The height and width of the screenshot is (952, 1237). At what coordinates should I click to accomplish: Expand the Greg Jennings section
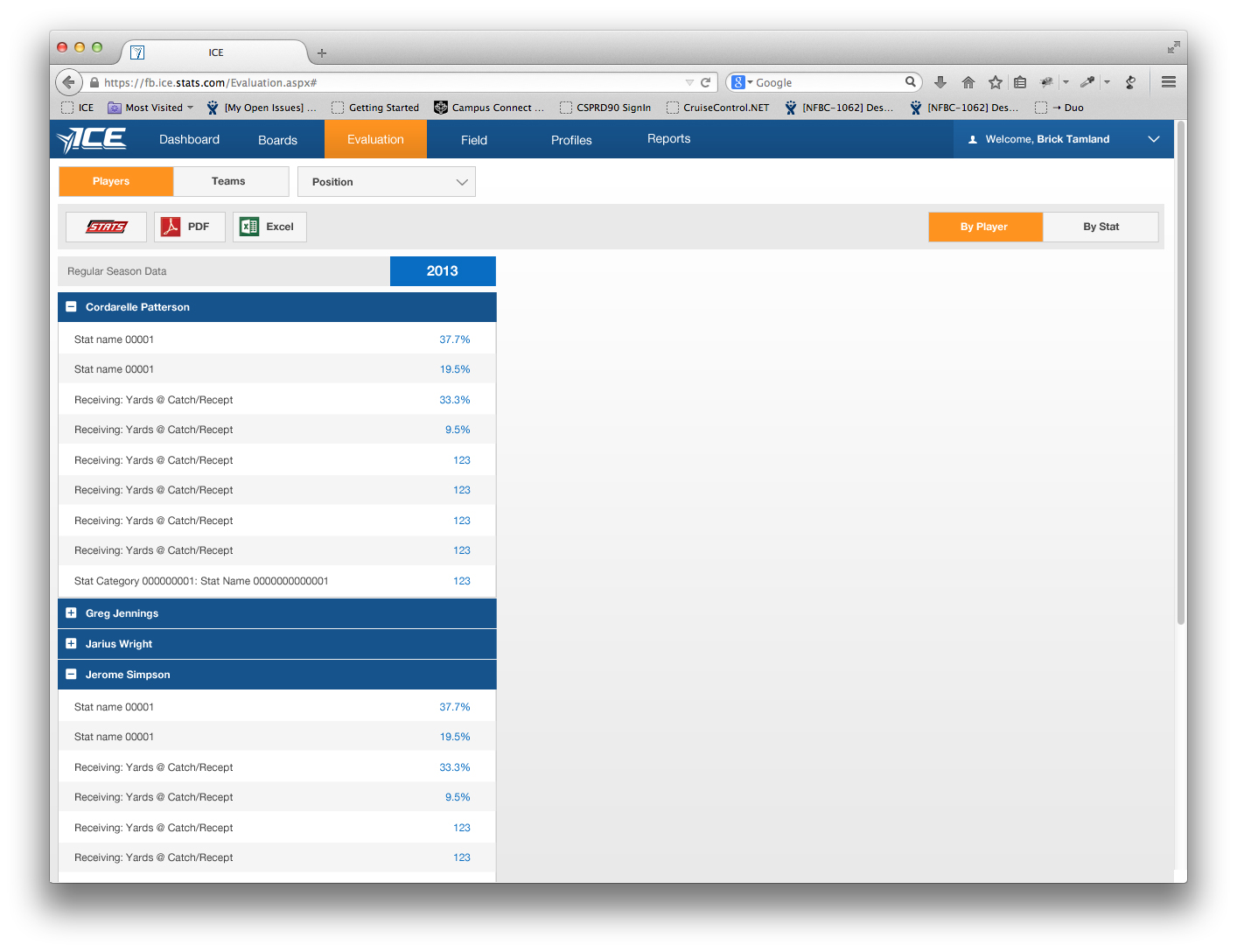[x=71, y=613]
